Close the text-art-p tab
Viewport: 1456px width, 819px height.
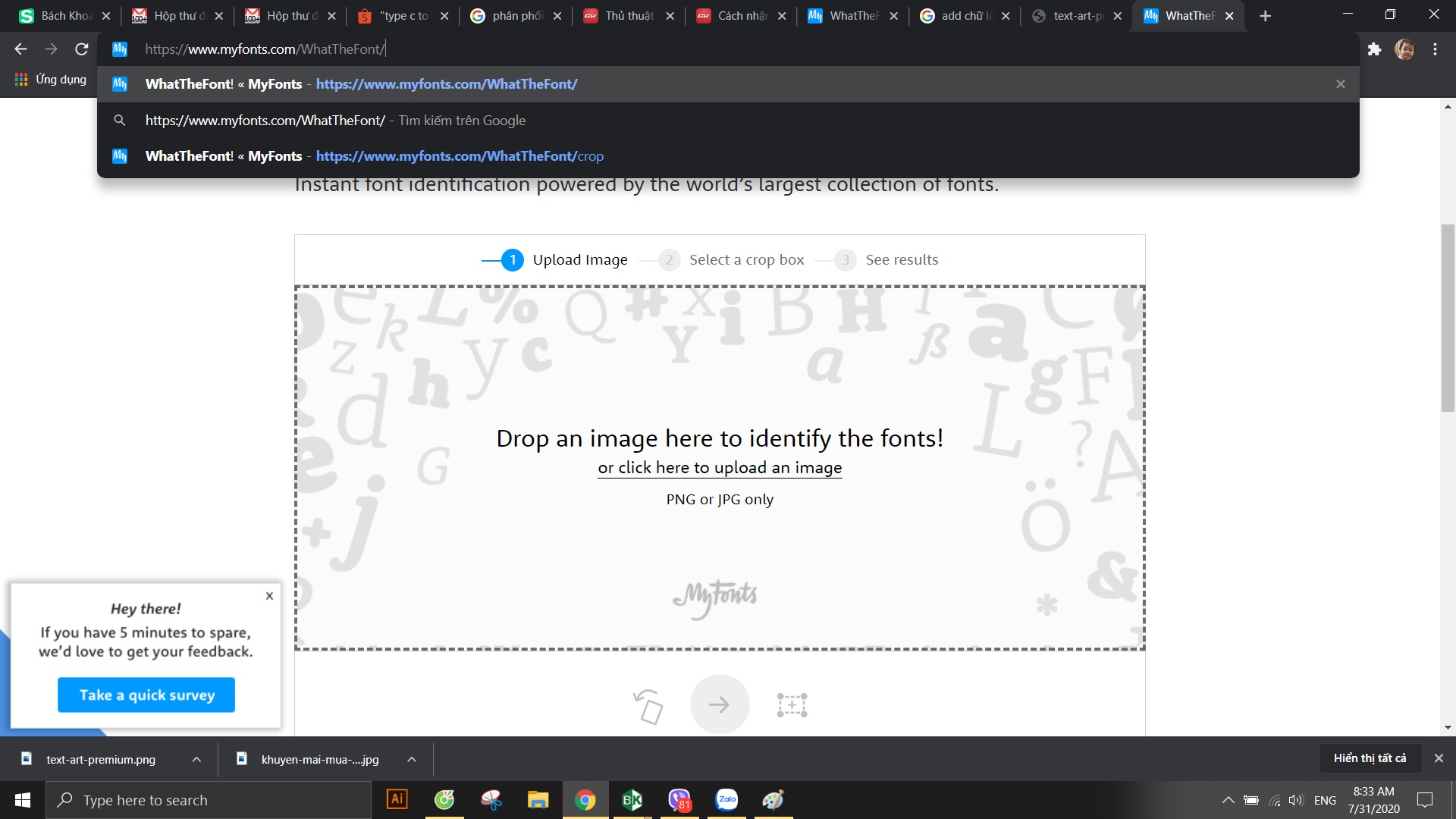point(1118,16)
